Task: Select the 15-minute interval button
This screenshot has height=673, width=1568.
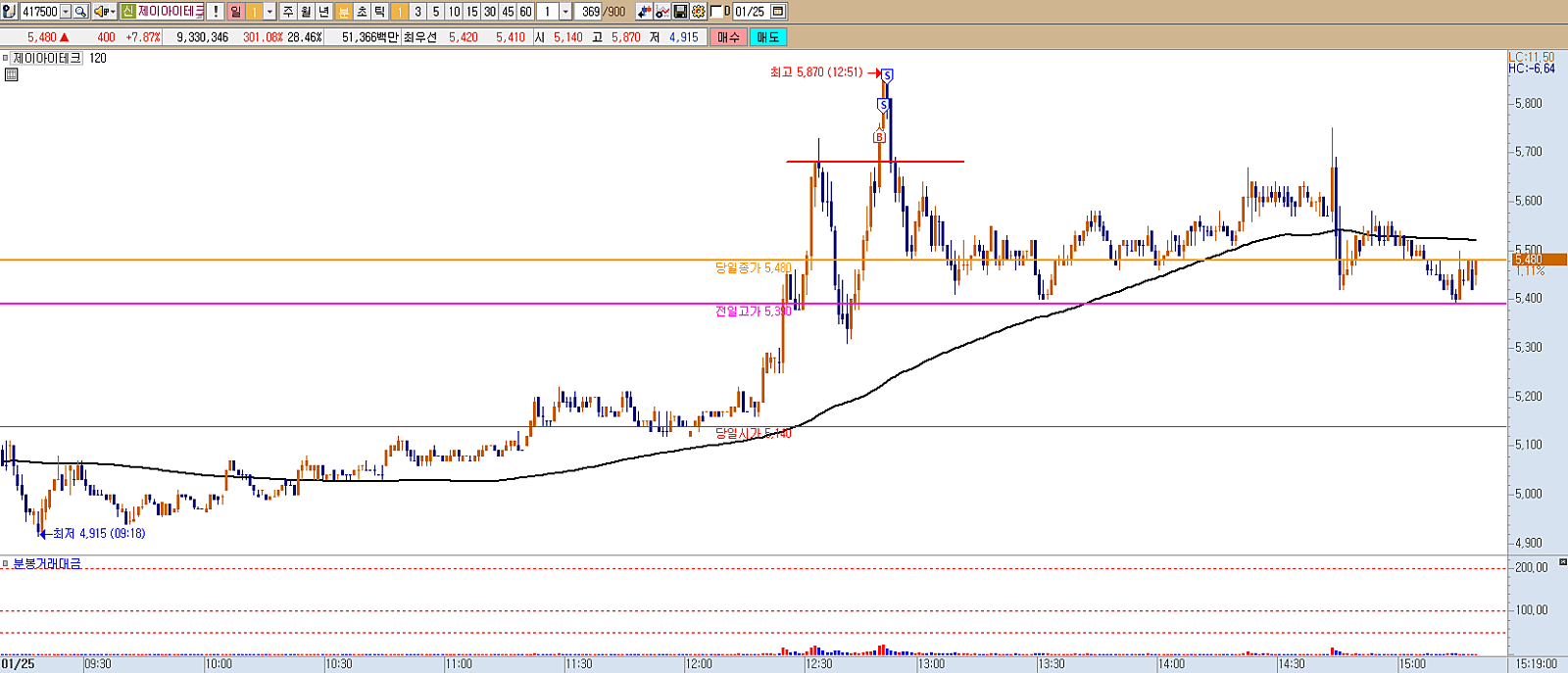Action: tap(472, 12)
